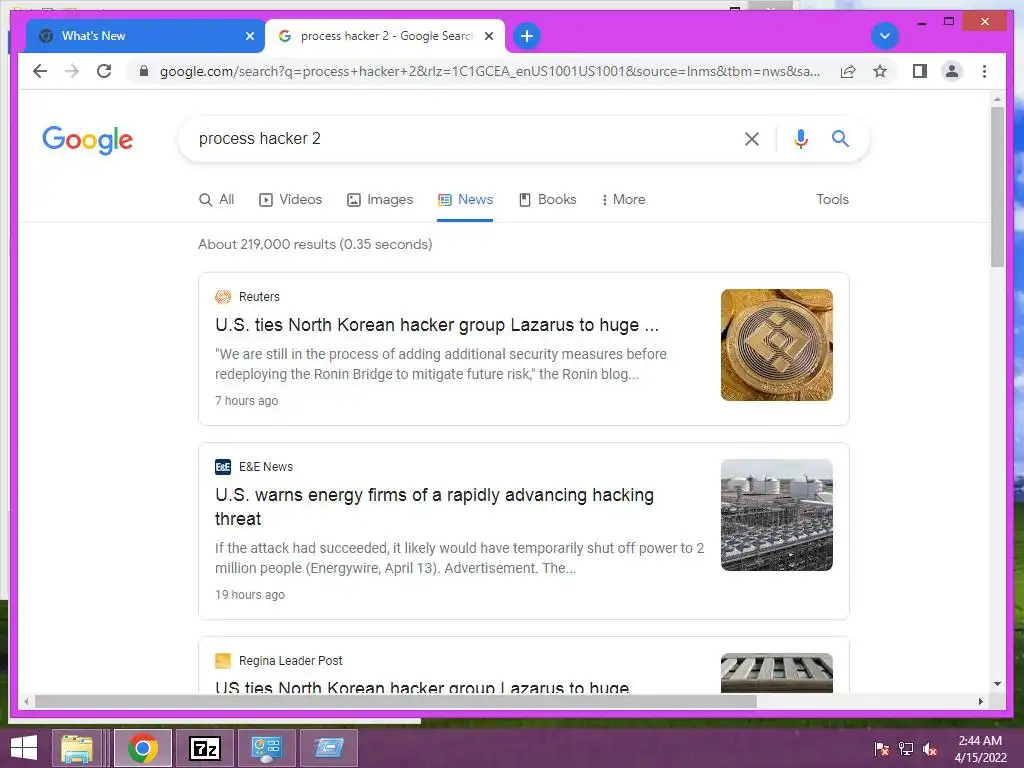The height and width of the screenshot is (768, 1024).
Task: Open the Run dialog taskbar icon
Action: pyautogui.click(x=328, y=748)
